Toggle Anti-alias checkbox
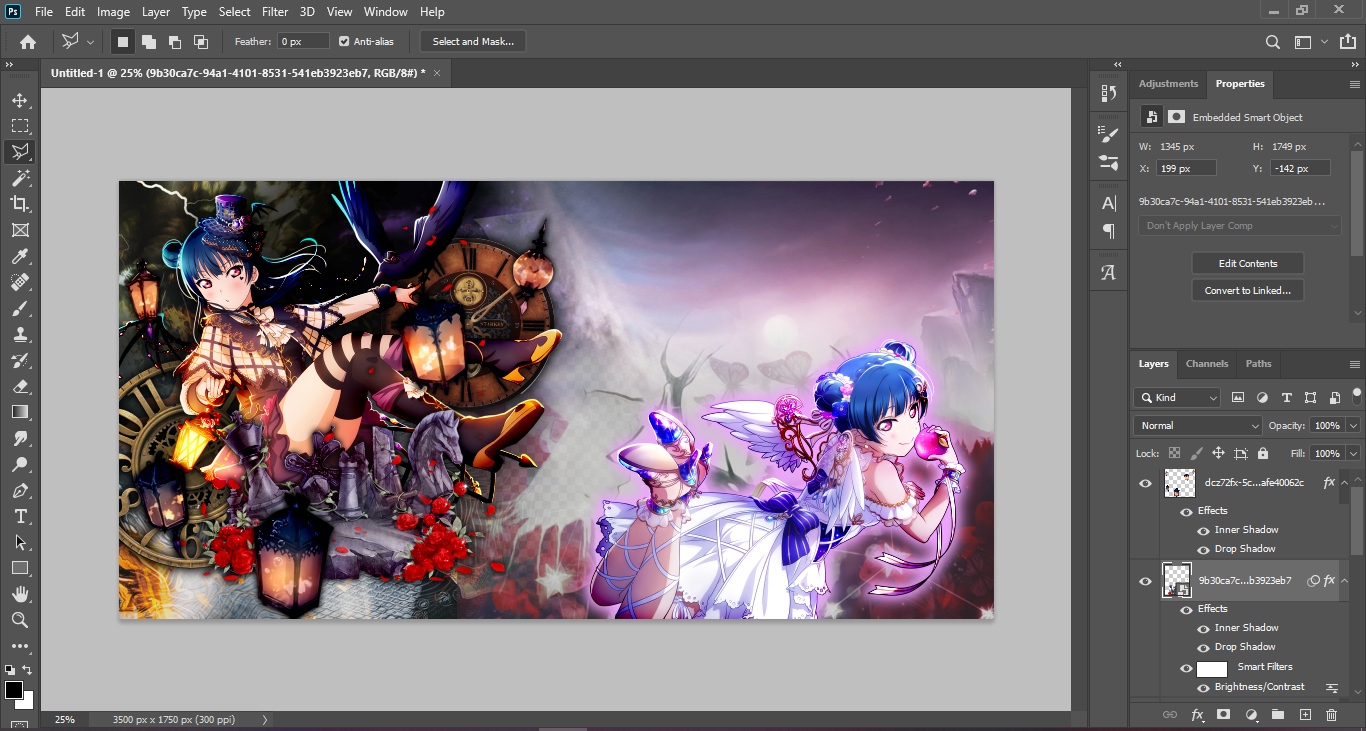The width and height of the screenshot is (1366, 731). [344, 41]
